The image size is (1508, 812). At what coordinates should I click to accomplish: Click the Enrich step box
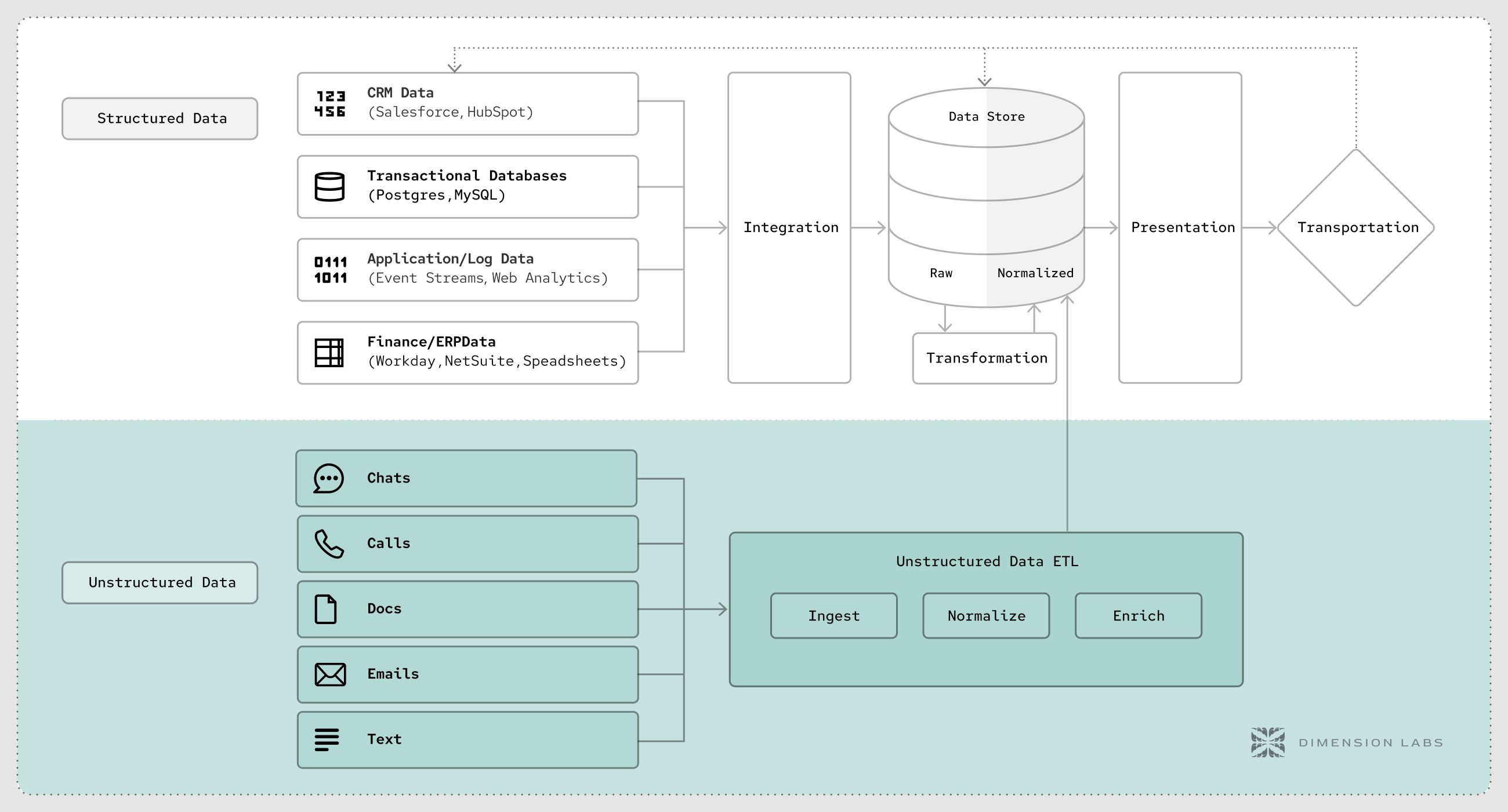tap(1138, 616)
